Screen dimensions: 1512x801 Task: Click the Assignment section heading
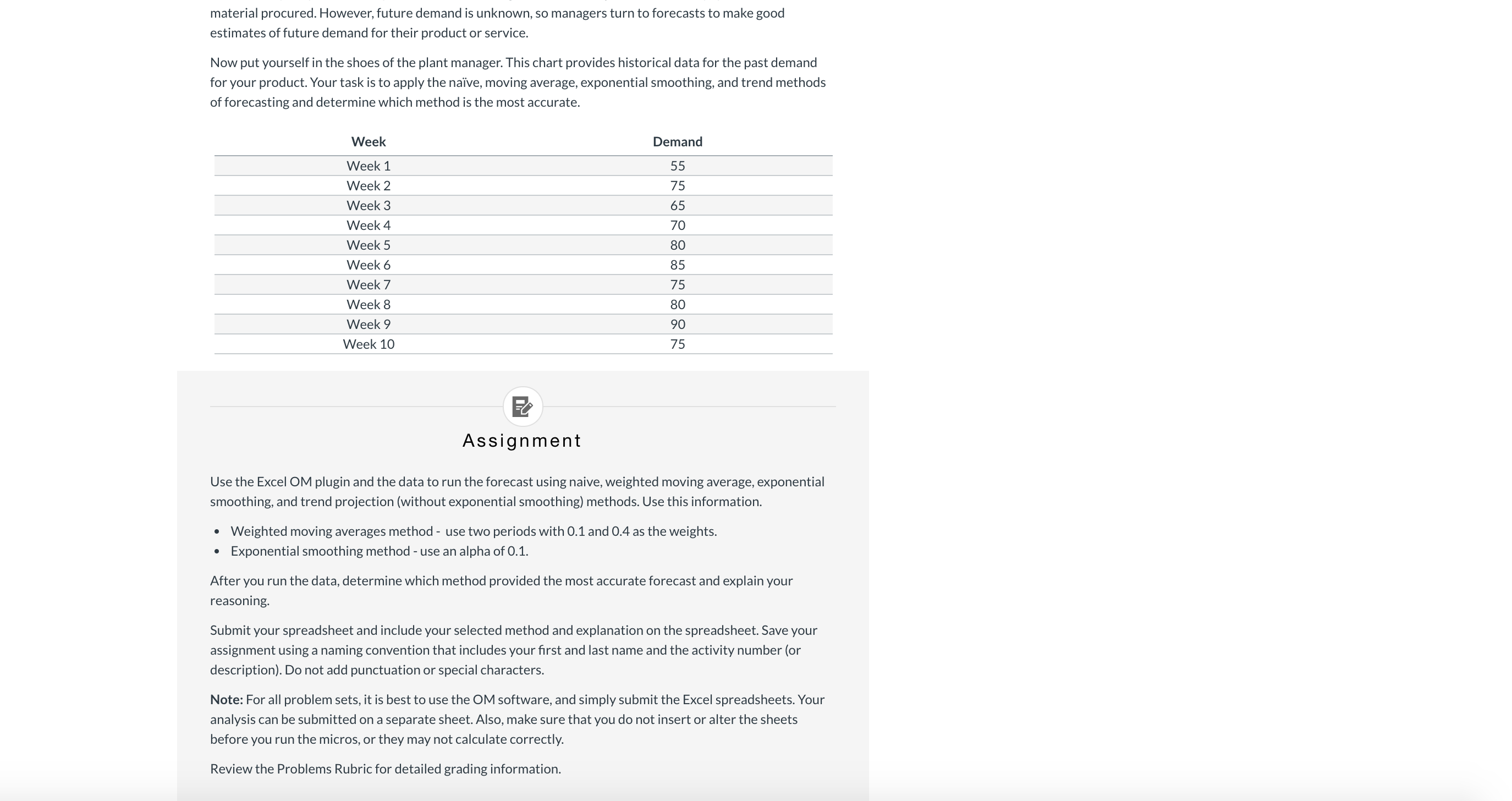522,441
